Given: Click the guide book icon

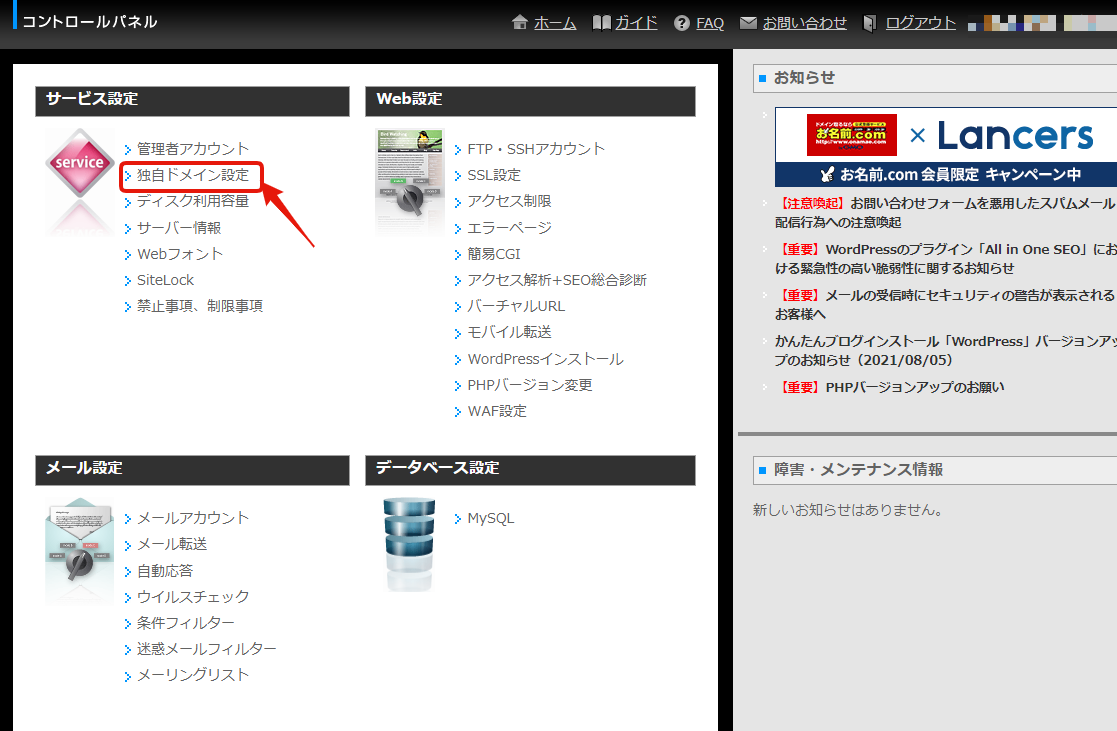Looking at the screenshot, I should [x=601, y=23].
